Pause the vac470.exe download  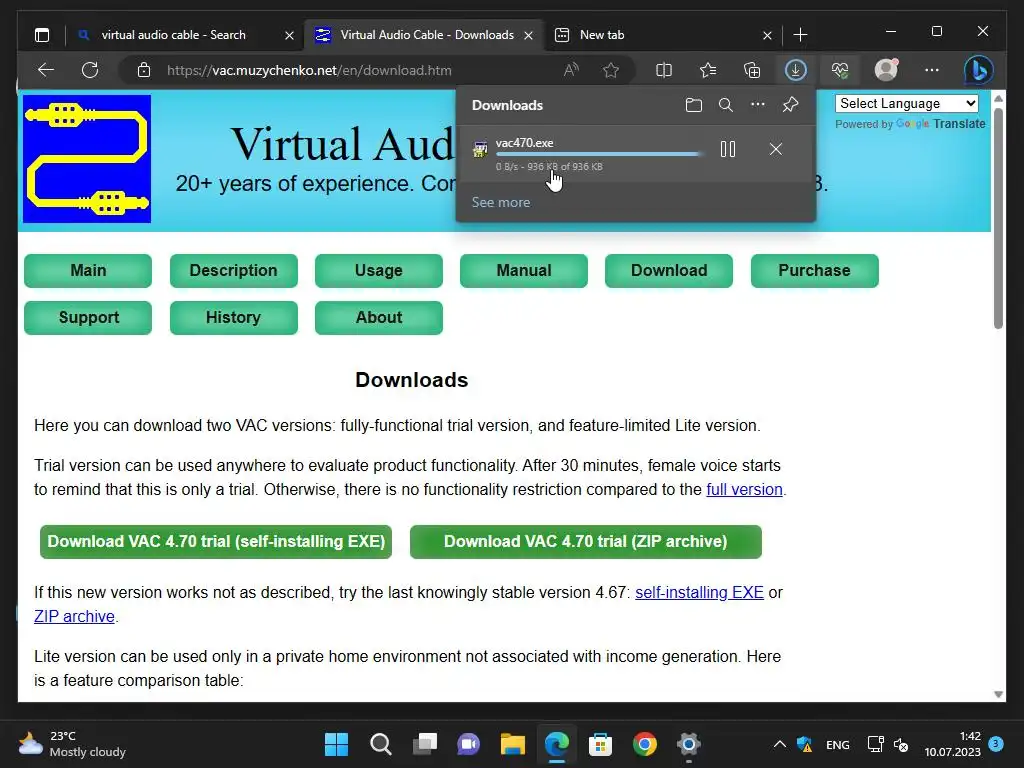pyautogui.click(x=728, y=150)
